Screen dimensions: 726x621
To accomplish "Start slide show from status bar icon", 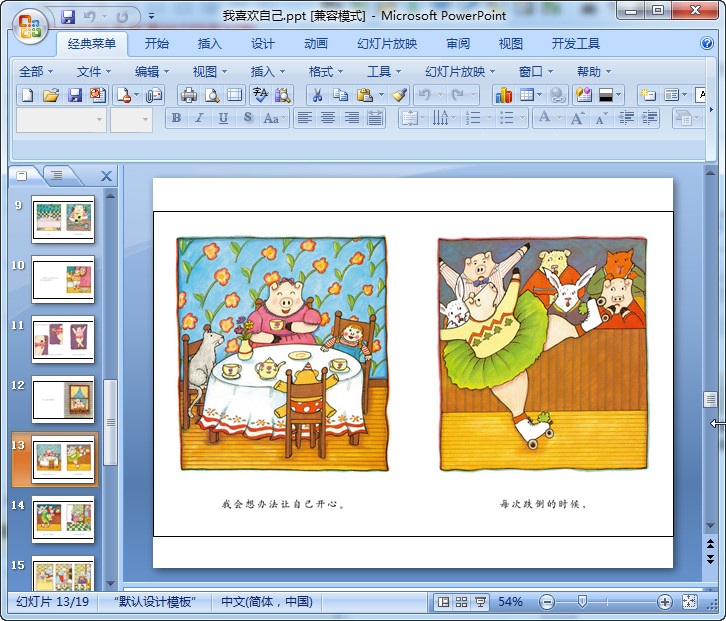I will pos(480,602).
